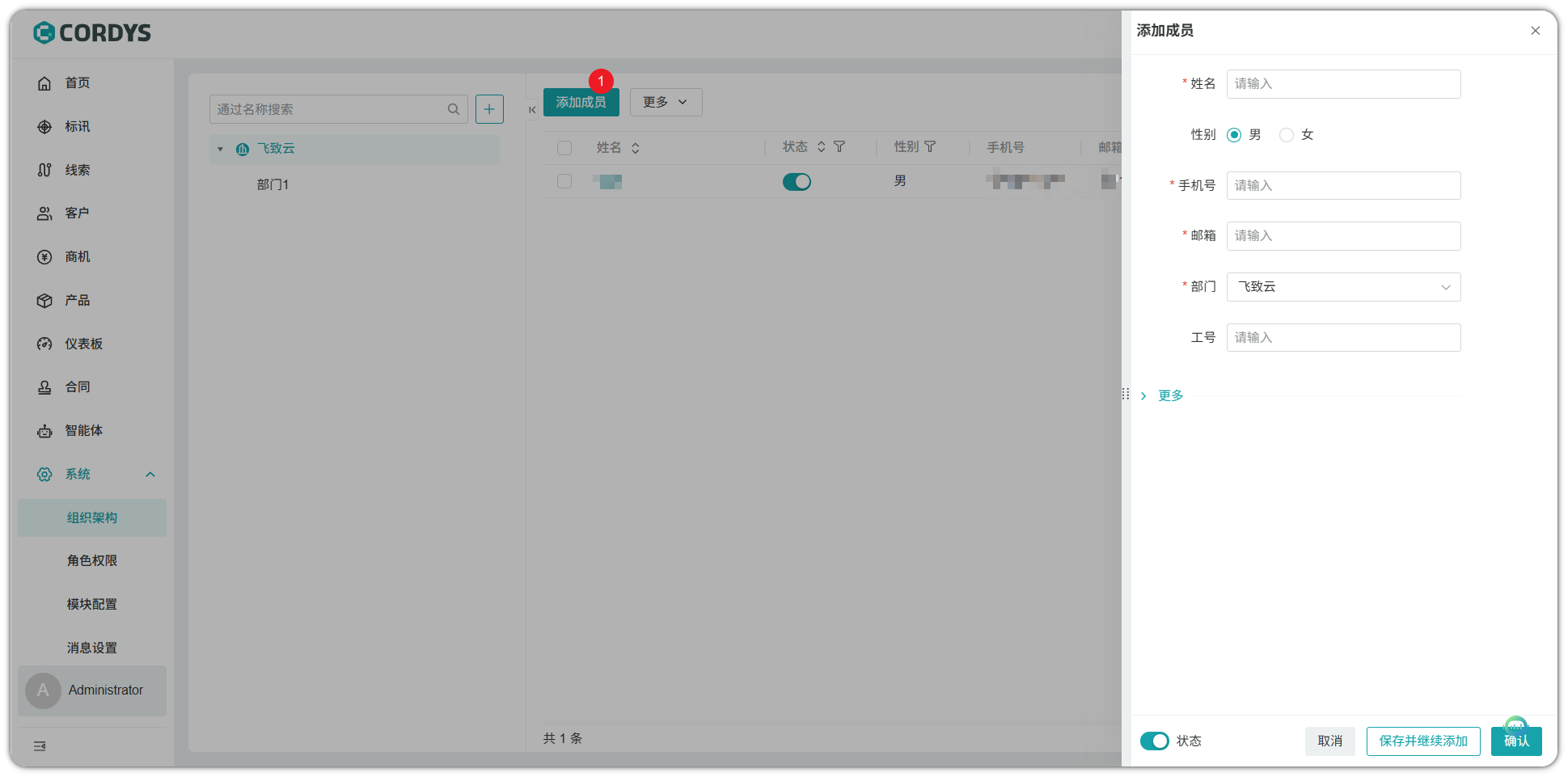This screenshot has width=1568, height=777.
Task: Expand the More (更多) section in the form
Action: click(x=1169, y=395)
